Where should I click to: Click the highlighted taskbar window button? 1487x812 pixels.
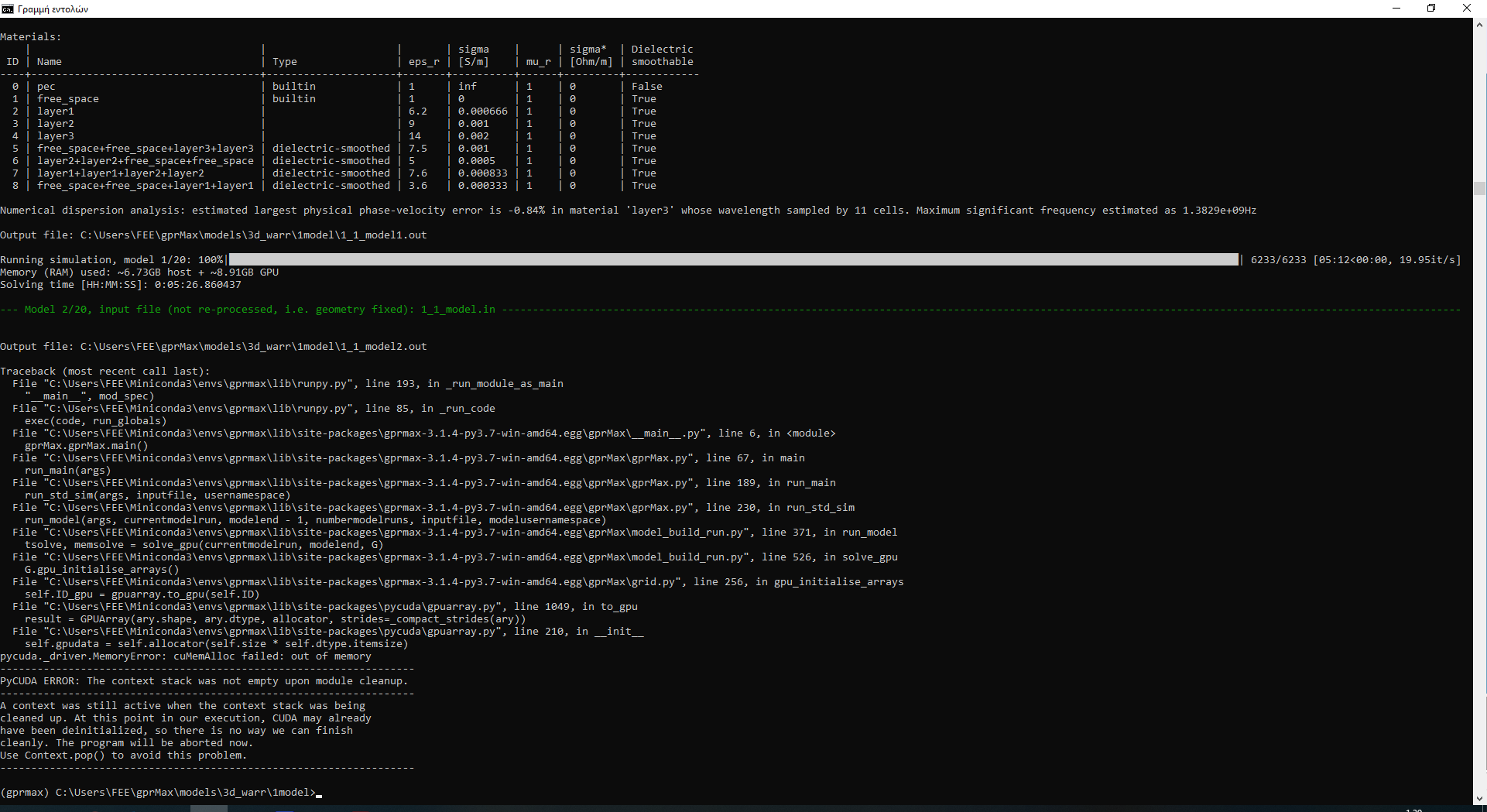tap(209, 809)
